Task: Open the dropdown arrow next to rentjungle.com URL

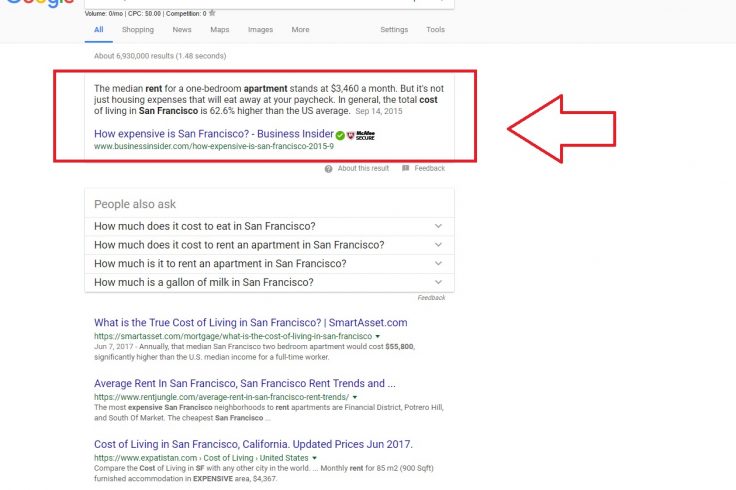Action: 354,398
